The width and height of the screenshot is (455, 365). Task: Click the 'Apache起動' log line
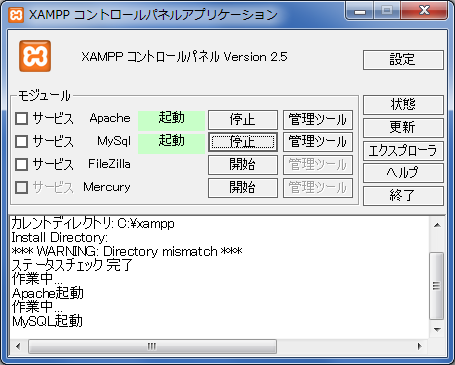click(x=48, y=293)
